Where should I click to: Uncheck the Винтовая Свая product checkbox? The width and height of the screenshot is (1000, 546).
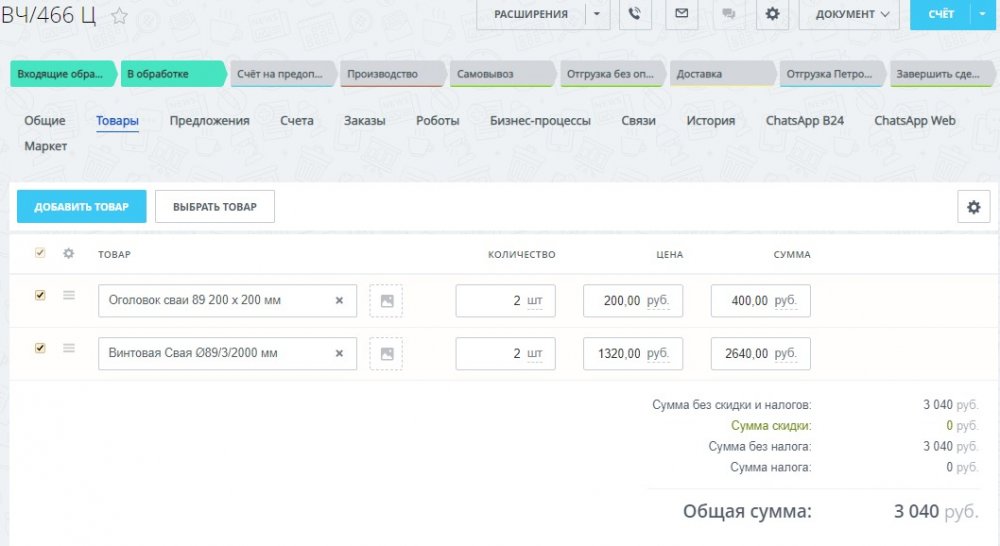(x=40, y=348)
